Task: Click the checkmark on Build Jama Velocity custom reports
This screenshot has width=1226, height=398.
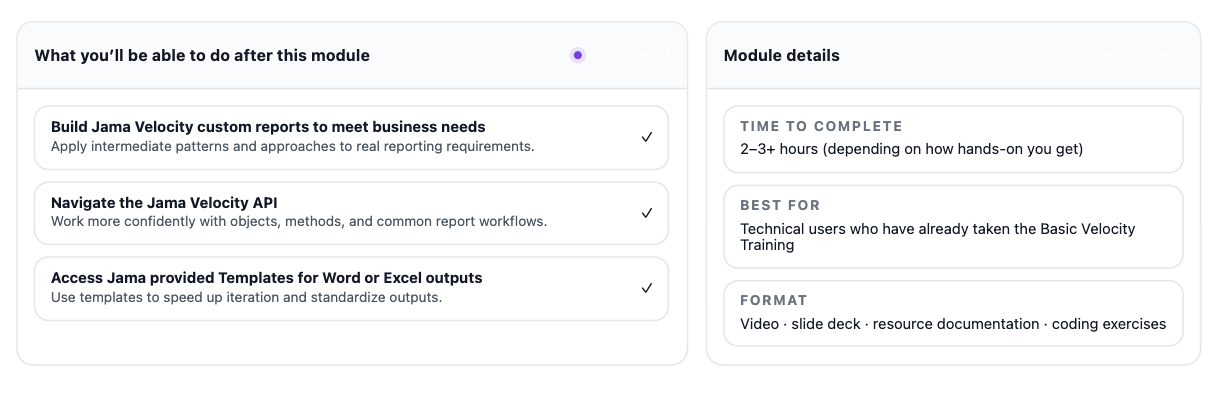Action: pyautogui.click(x=647, y=137)
